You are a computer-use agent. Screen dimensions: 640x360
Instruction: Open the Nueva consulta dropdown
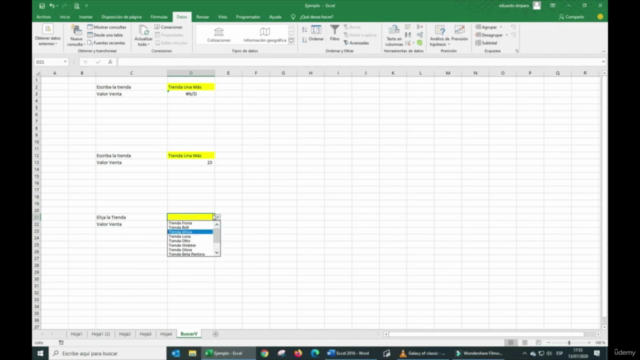[76, 36]
